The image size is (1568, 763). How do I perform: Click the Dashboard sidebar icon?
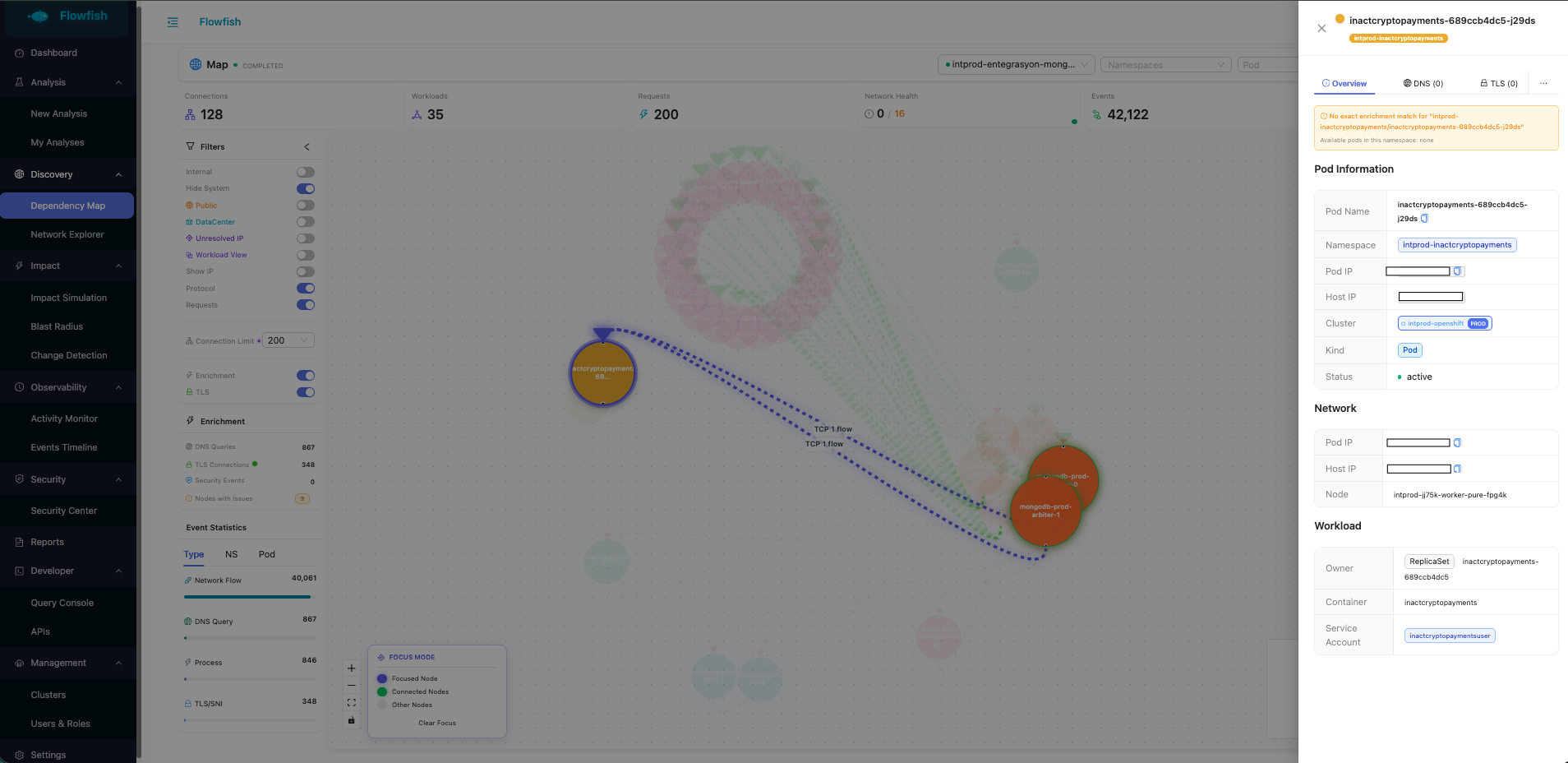pos(20,53)
